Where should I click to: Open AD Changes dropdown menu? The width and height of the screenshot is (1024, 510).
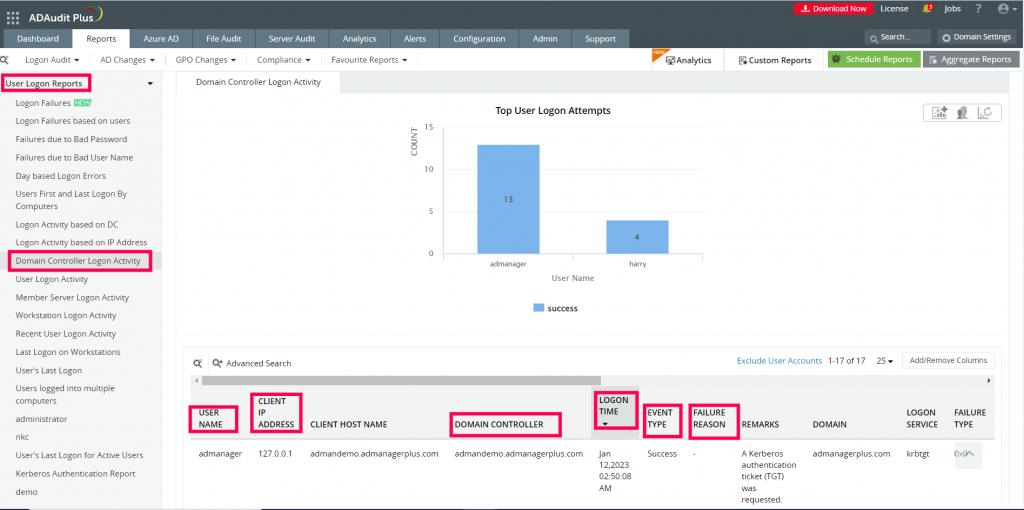coord(127,59)
